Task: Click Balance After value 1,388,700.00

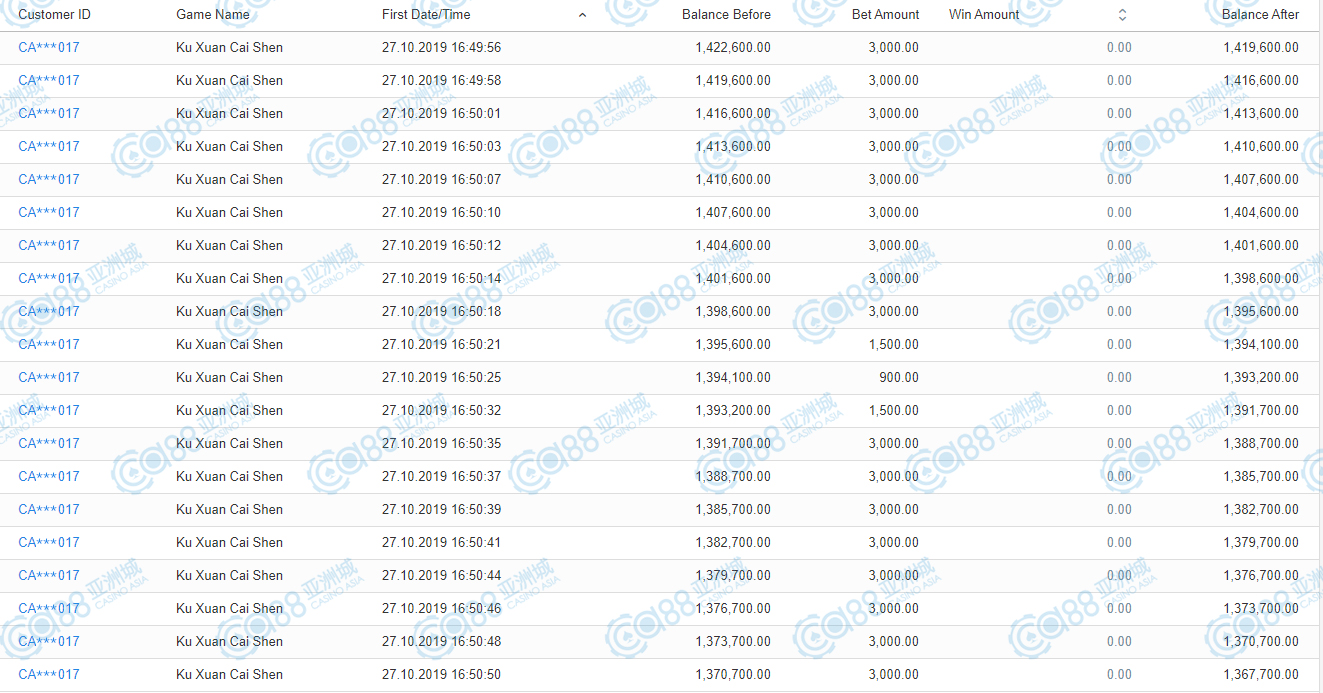Action: point(1261,444)
